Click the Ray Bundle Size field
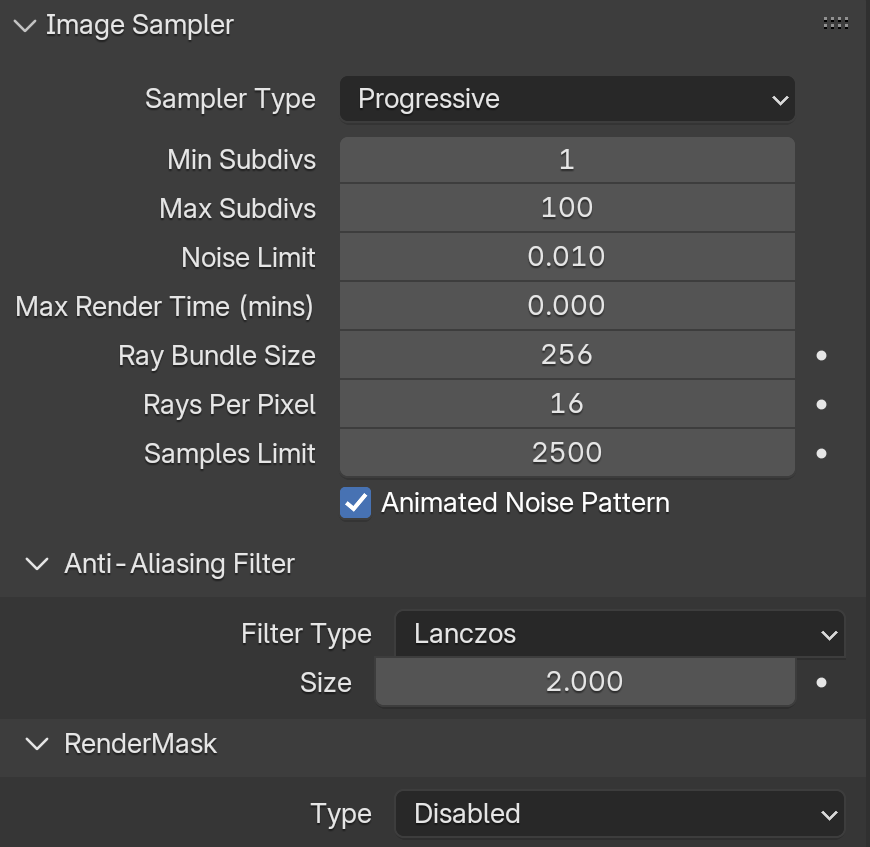This screenshot has height=847, width=870. 567,355
